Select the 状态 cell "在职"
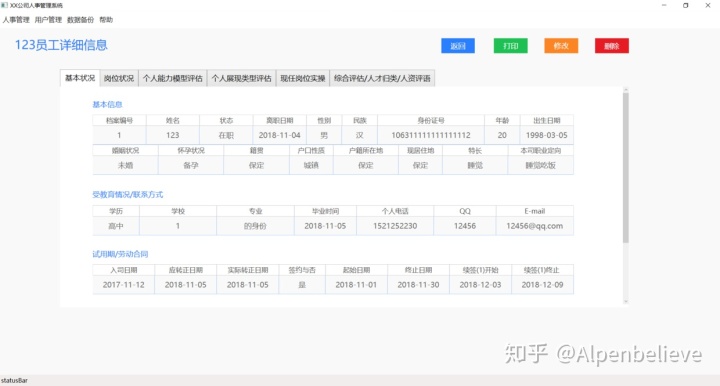 [226, 135]
